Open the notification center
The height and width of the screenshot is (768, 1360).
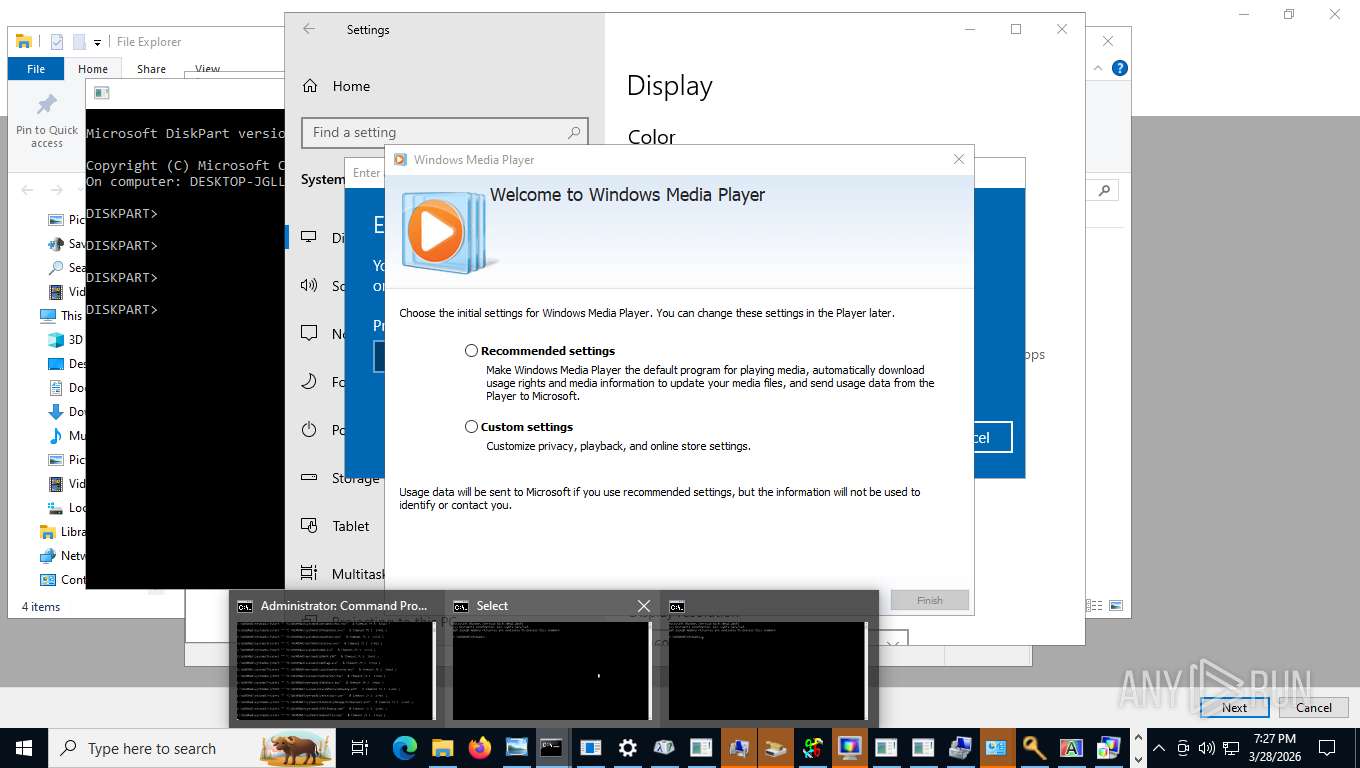[x=1327, y=748]
